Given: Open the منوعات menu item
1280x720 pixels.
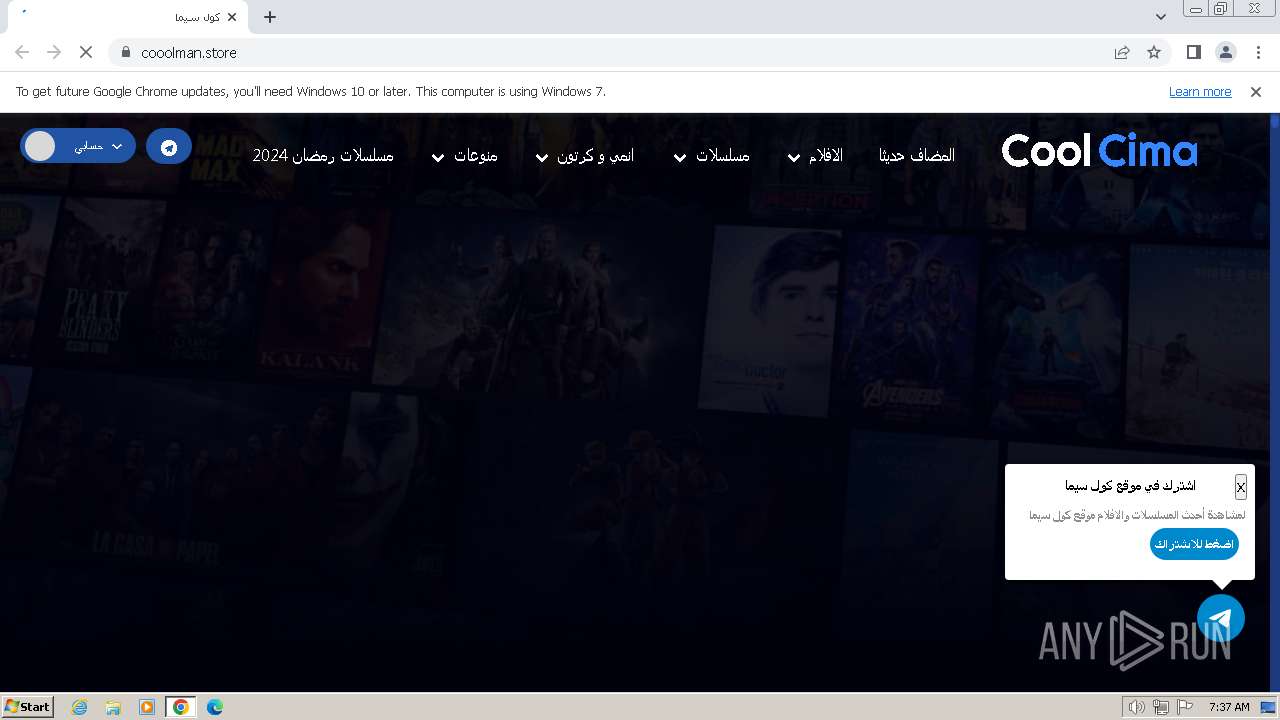Looking at the screenshot, I should (x=476, y=155).
